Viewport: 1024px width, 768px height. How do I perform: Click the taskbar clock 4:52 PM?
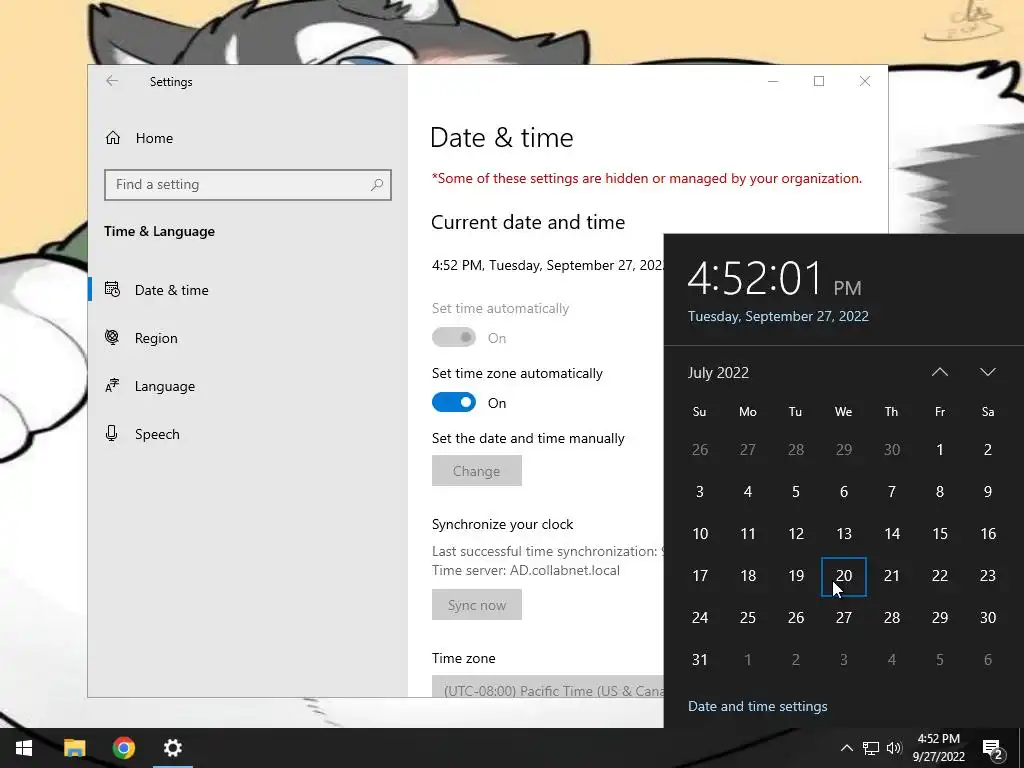pos(938,748)
